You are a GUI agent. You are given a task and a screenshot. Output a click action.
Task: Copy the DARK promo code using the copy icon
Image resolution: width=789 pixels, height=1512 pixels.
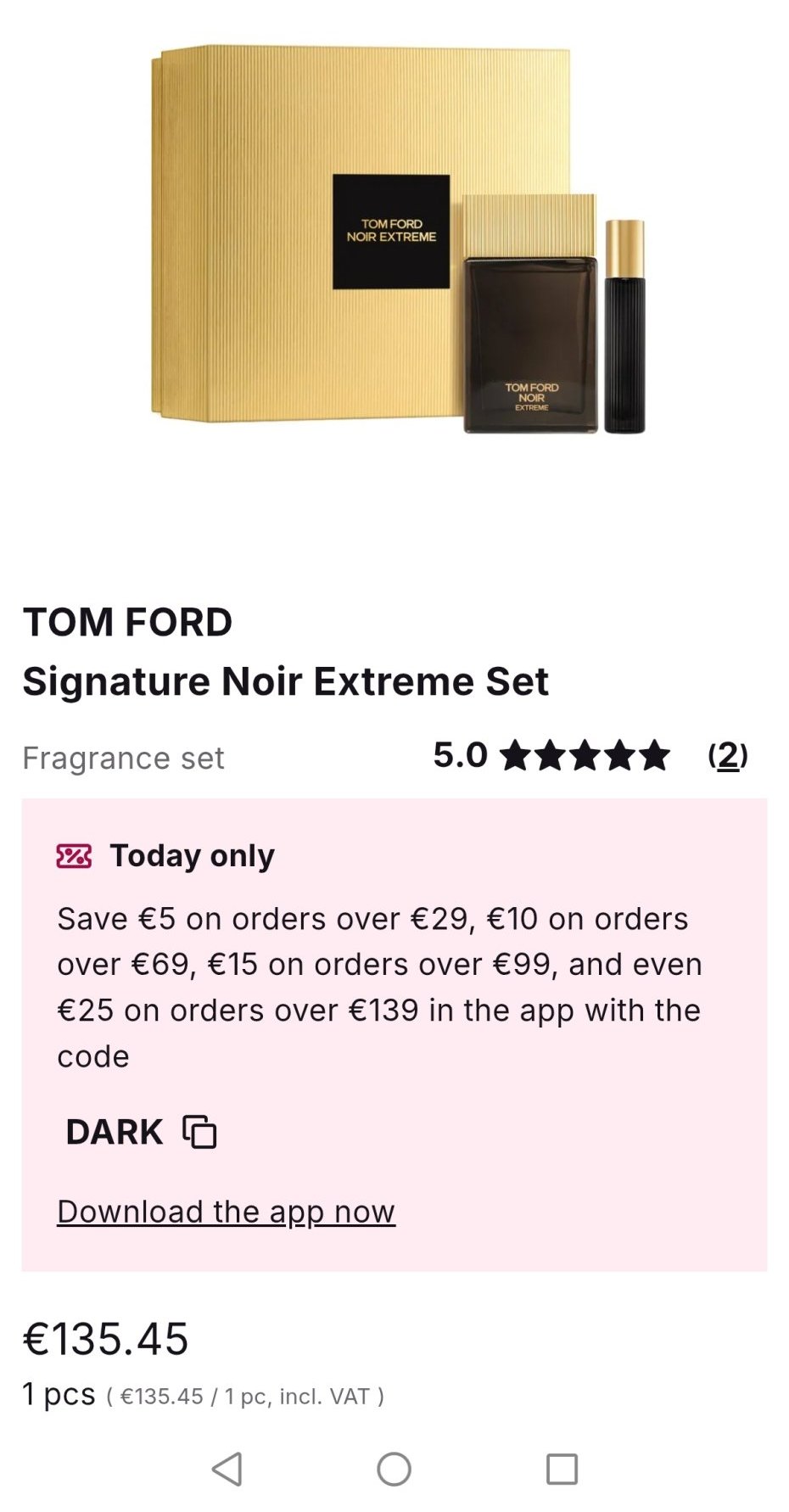click(200, 1132)
